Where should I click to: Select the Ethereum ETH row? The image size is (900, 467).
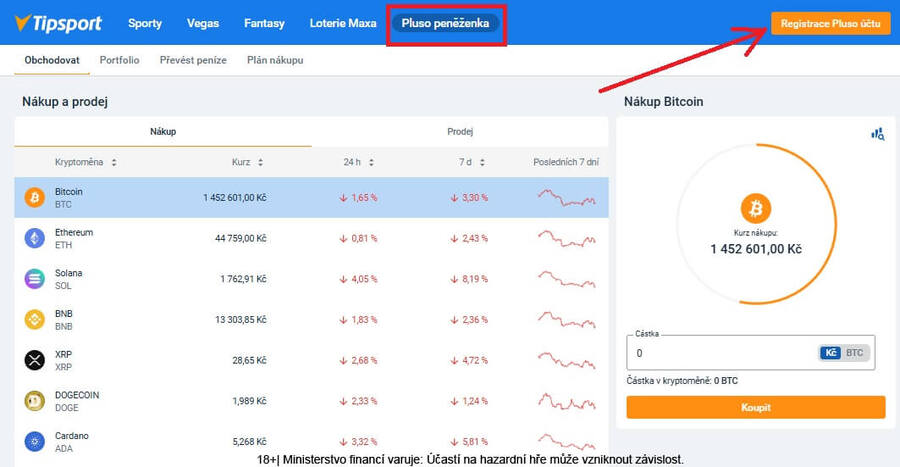(311, 238)
